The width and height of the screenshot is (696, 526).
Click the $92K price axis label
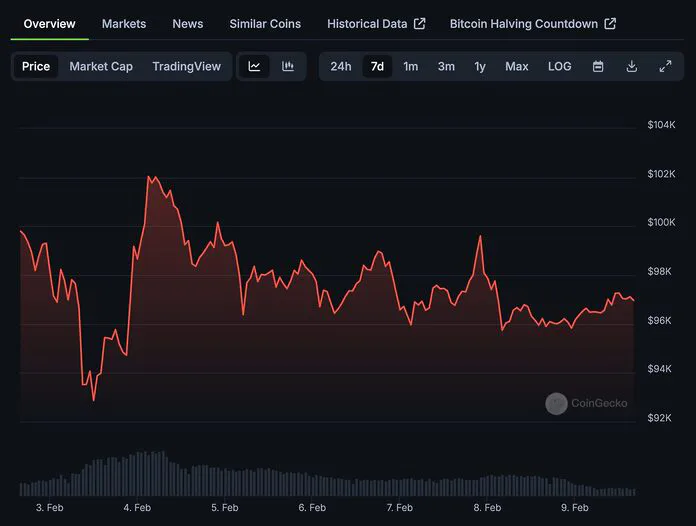[659, 418]
